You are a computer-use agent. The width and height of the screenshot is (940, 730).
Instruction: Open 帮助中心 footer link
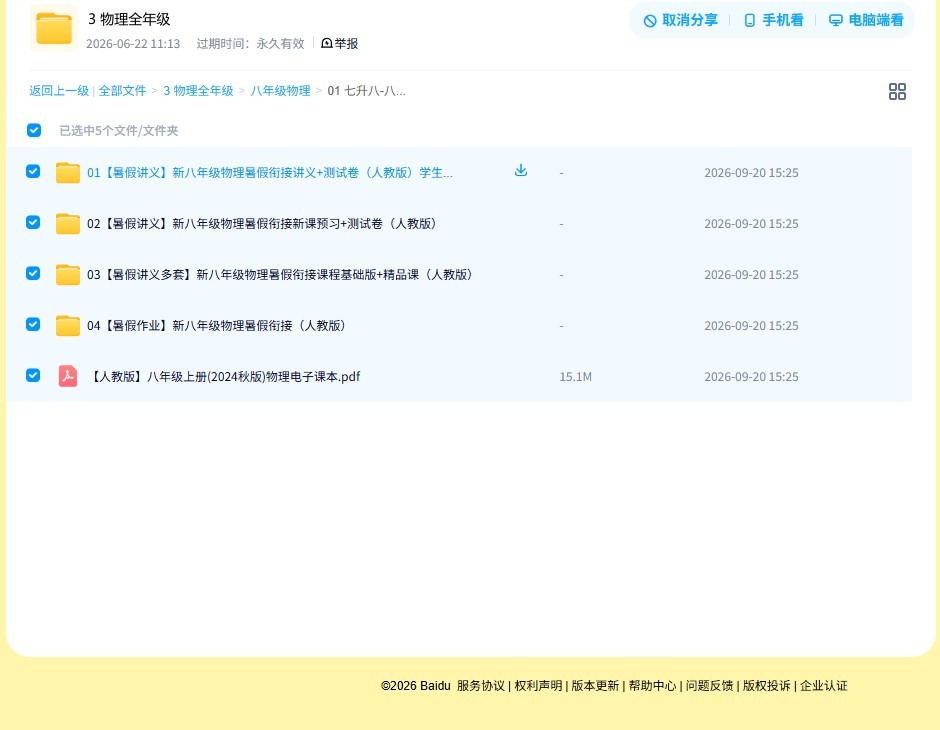652,686
